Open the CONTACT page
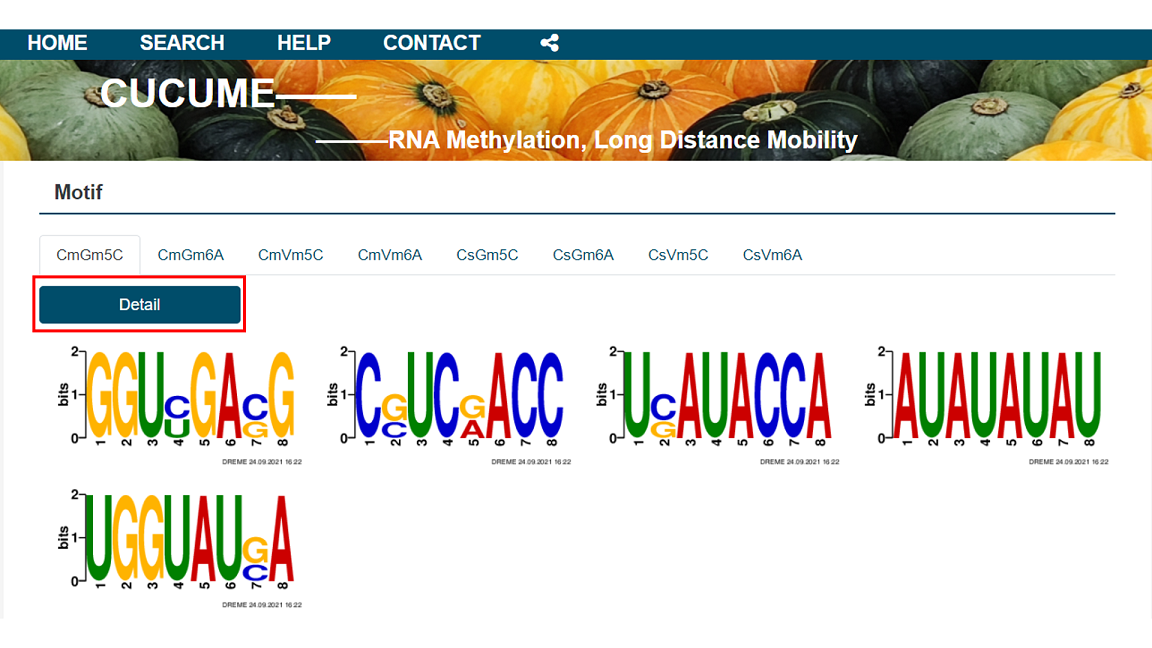Image resolution: width=1152 pixels, height=648 pixels. (432, 43)
